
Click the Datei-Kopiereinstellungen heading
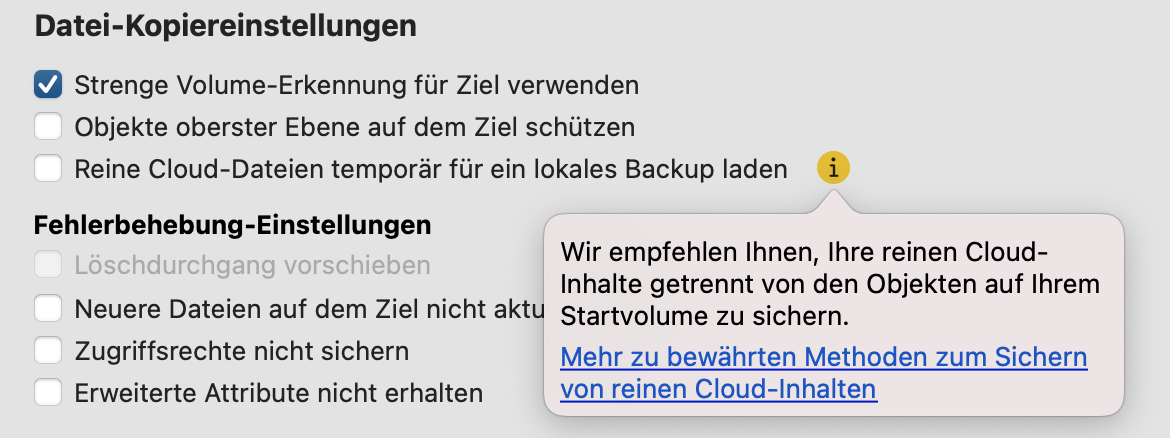click(226, 27)
